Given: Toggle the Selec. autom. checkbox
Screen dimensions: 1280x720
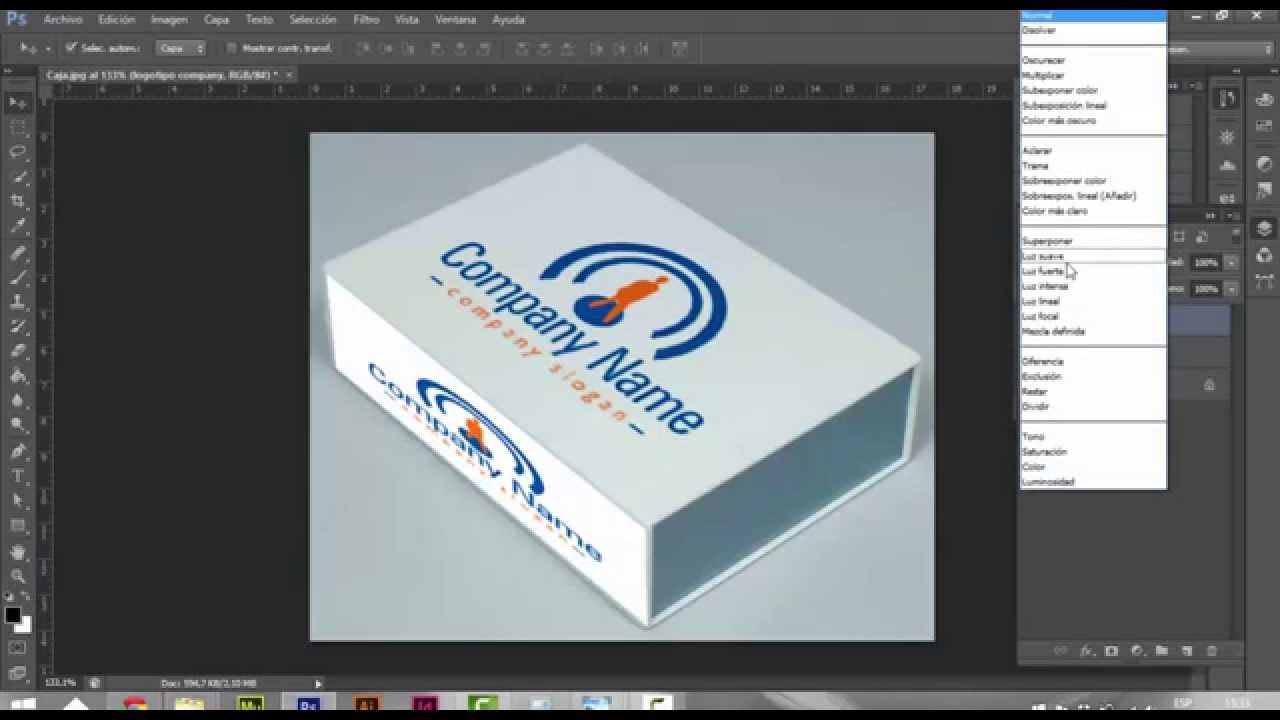Looking at the screenshot, I should pyautogui.click(x=71, y=47).
